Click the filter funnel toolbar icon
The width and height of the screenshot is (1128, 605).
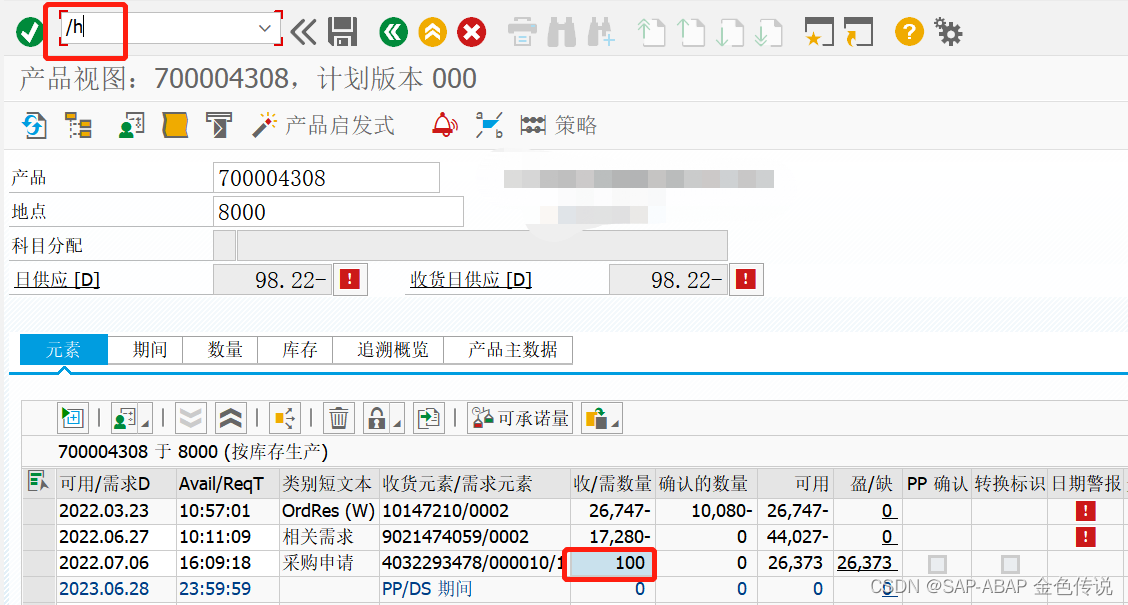coord(219,125)
